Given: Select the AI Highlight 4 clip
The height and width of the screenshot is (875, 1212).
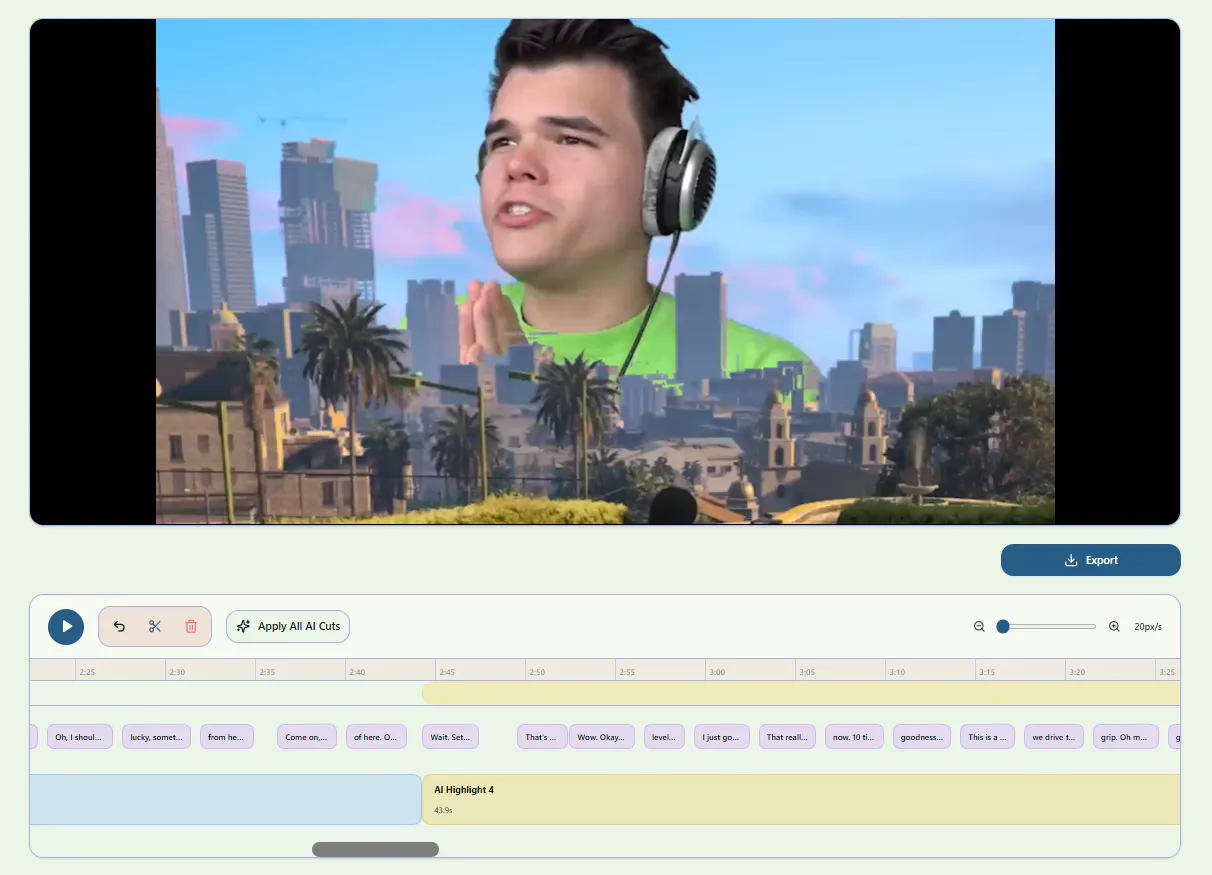Looking at the screenshot, I should (801, 799).
